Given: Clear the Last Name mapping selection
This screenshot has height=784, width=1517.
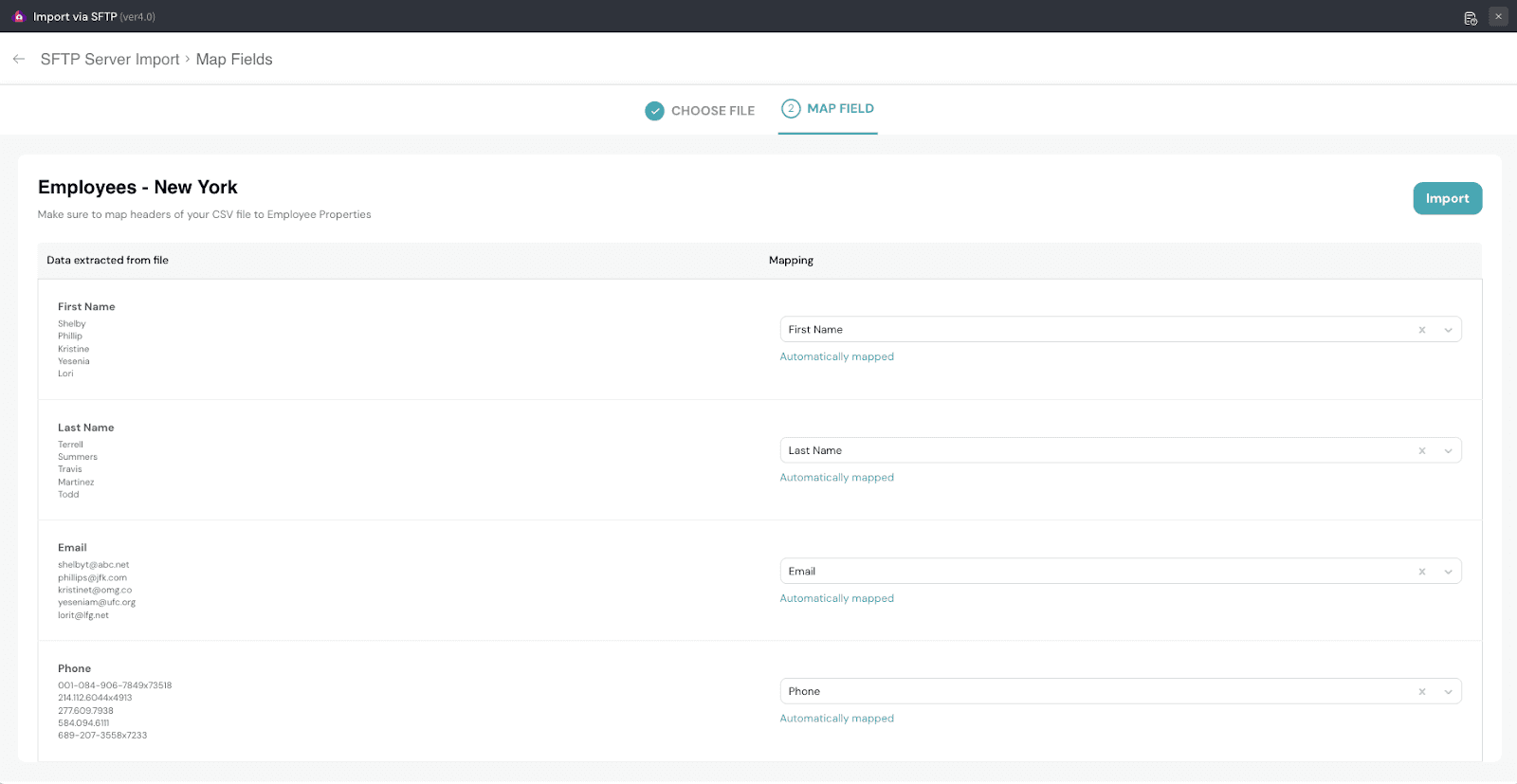Looking at the screenshot, I should point(1421,451).
